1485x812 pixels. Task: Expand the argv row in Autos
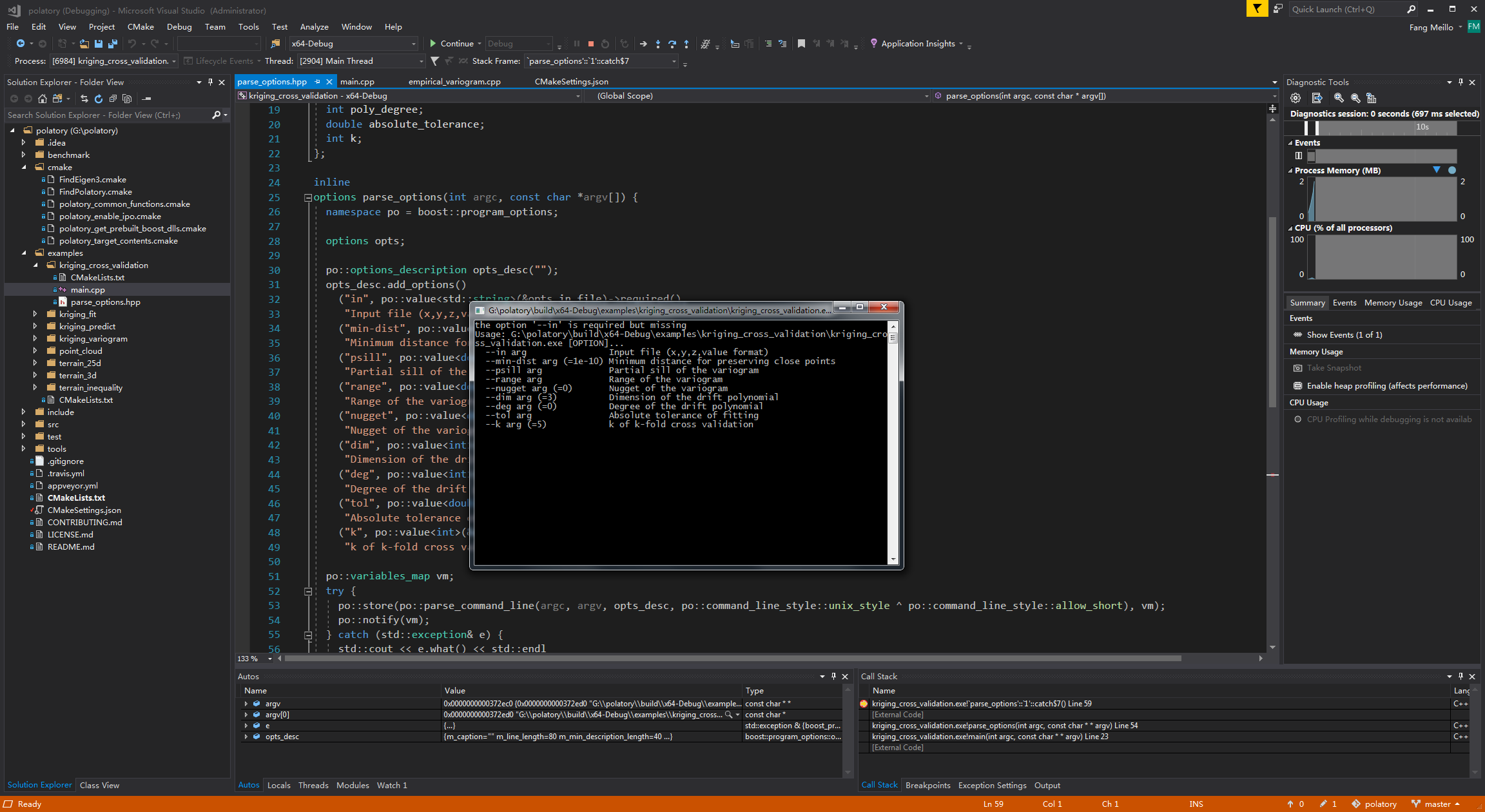pyautogui.click(x=246, y=704)
